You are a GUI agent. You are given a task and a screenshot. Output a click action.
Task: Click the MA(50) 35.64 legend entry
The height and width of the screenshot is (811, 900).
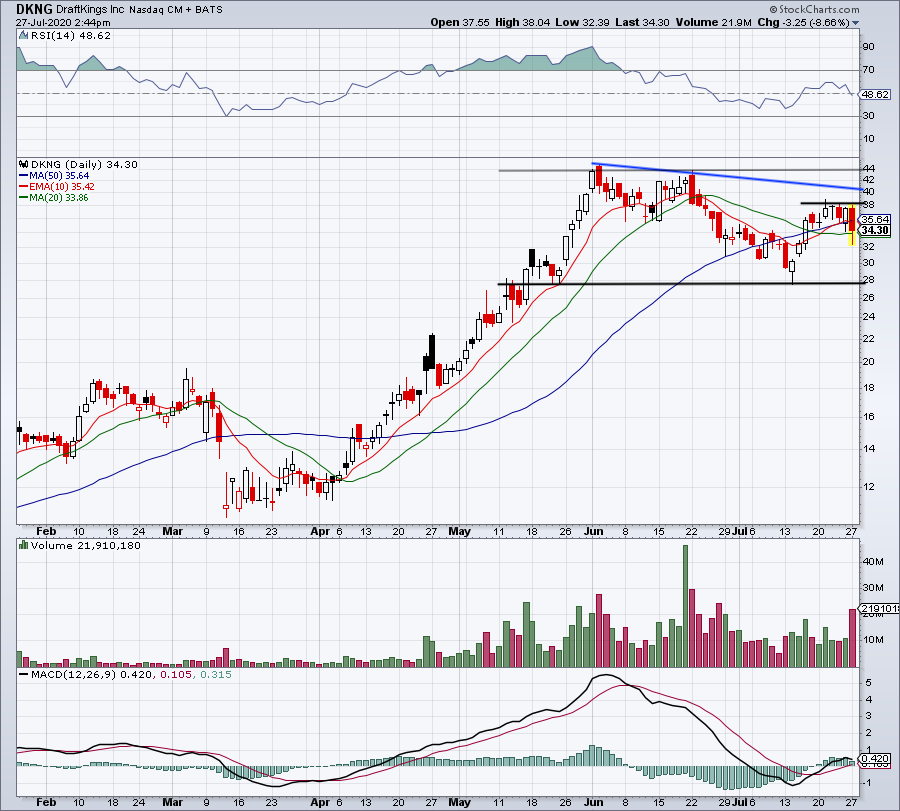point(59,176)
